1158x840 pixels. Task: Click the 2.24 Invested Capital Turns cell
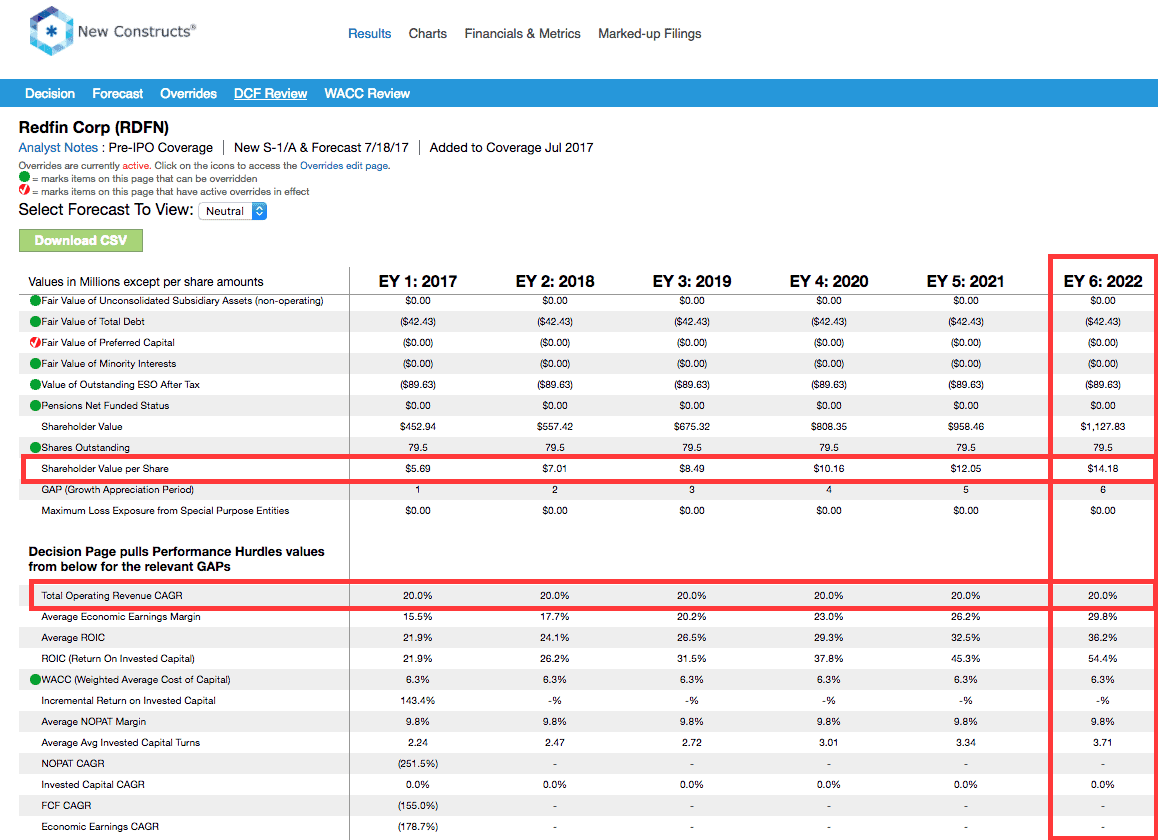418,742
